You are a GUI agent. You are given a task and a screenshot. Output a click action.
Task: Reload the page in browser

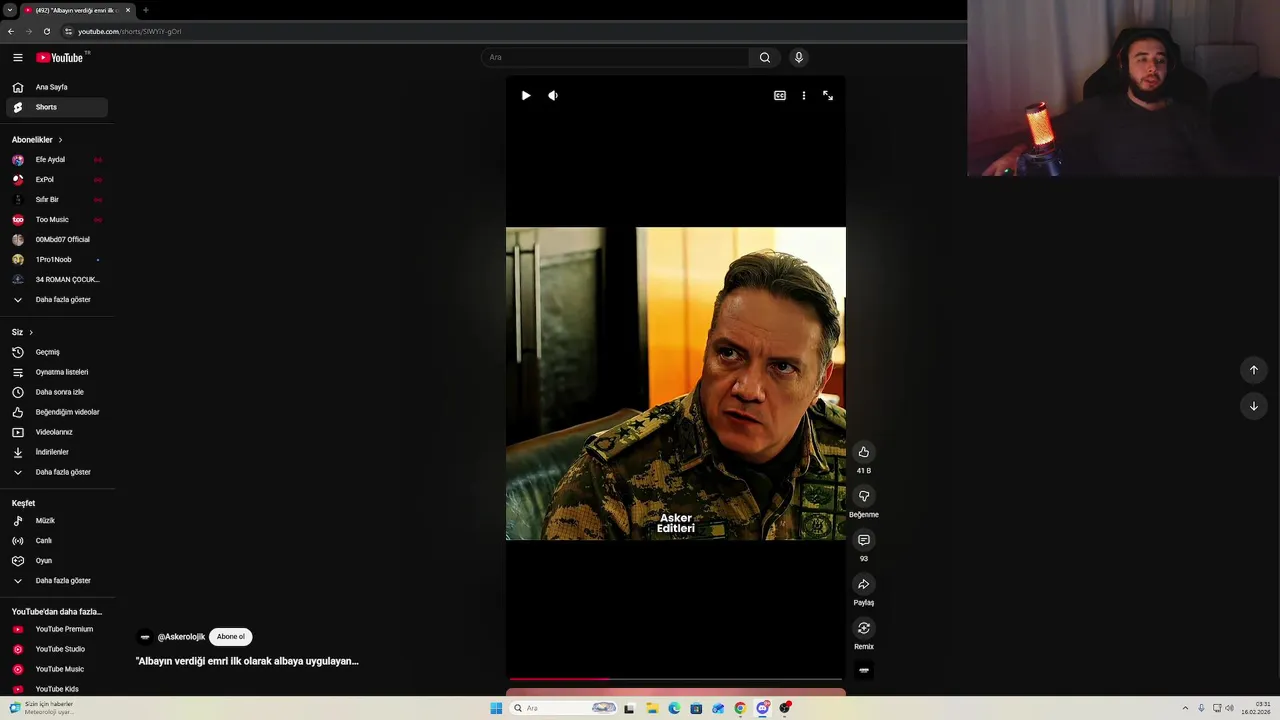point(46,31)
